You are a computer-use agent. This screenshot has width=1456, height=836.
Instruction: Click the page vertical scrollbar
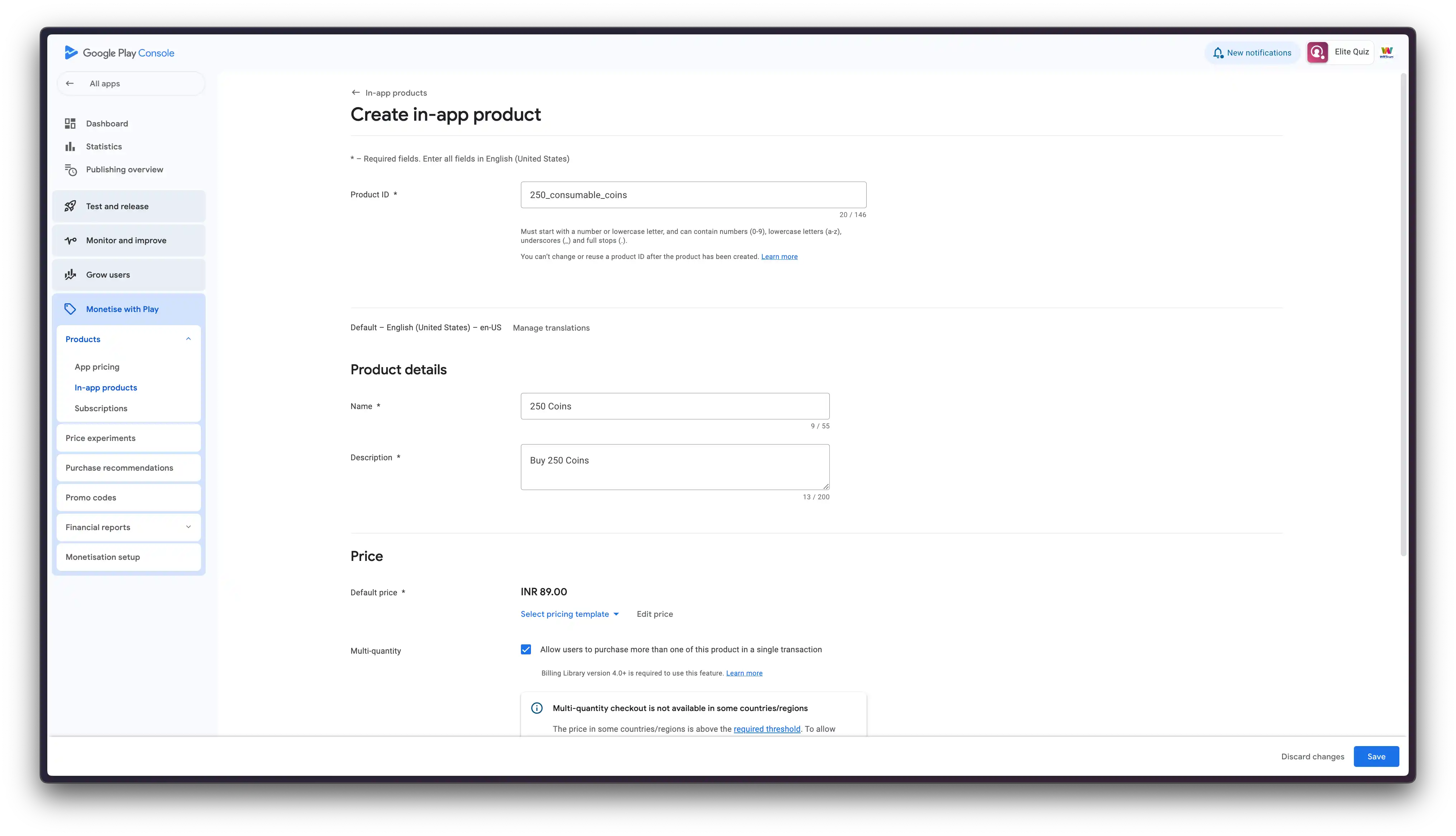(x=1403, y=314)
